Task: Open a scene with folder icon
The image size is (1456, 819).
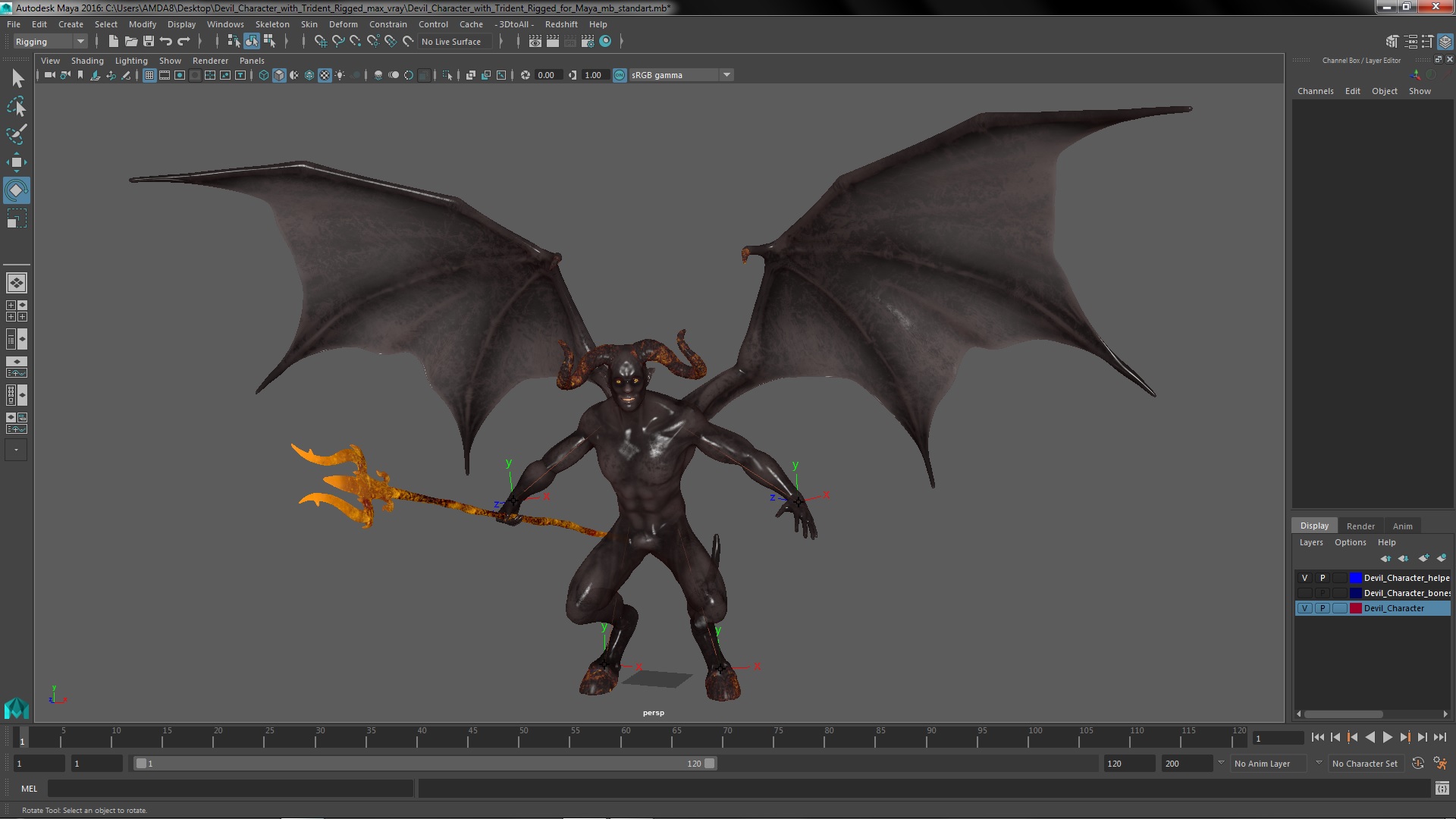Action: tap(131, 42)
